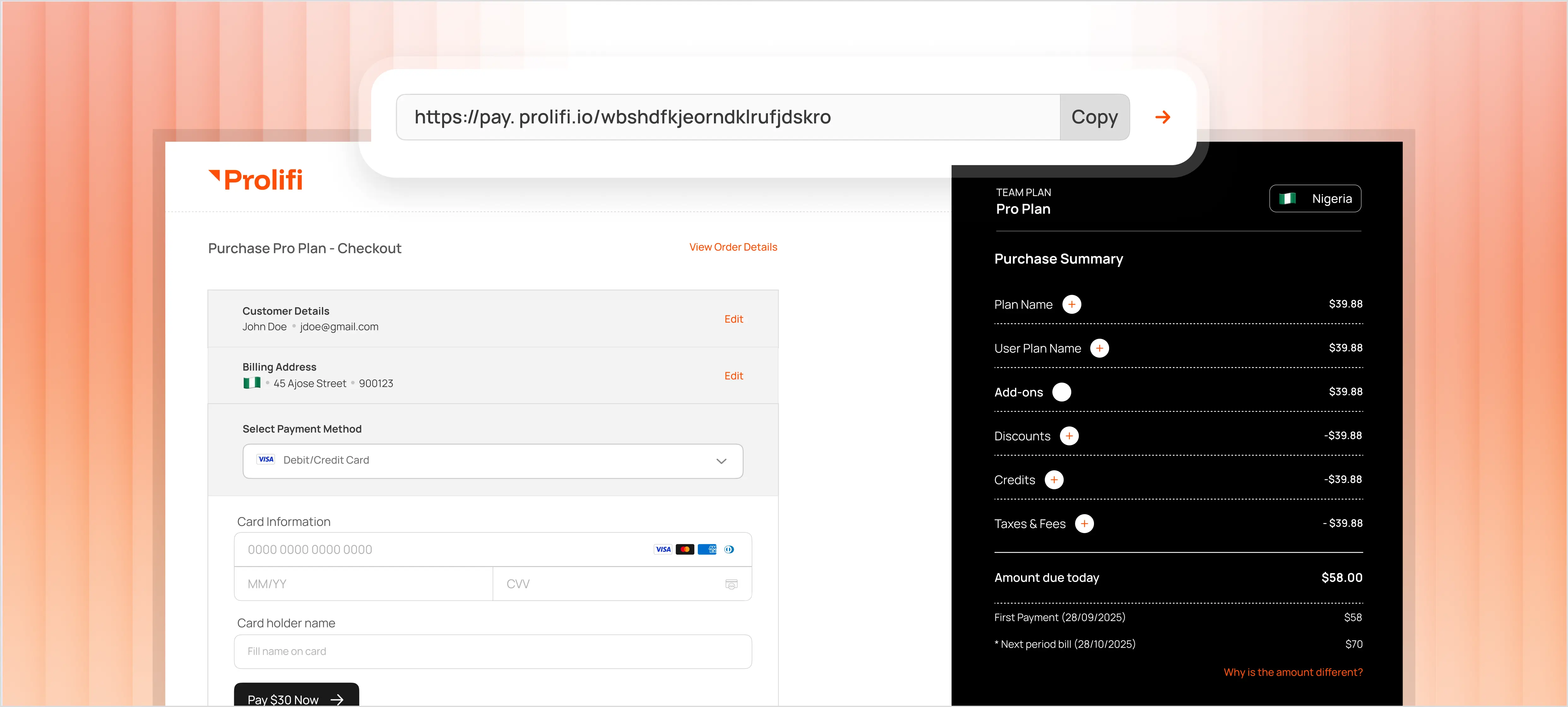1568x707 pixels.
Task: Click the card scan icon in the CVV field
Action: [x=731, y=584]
